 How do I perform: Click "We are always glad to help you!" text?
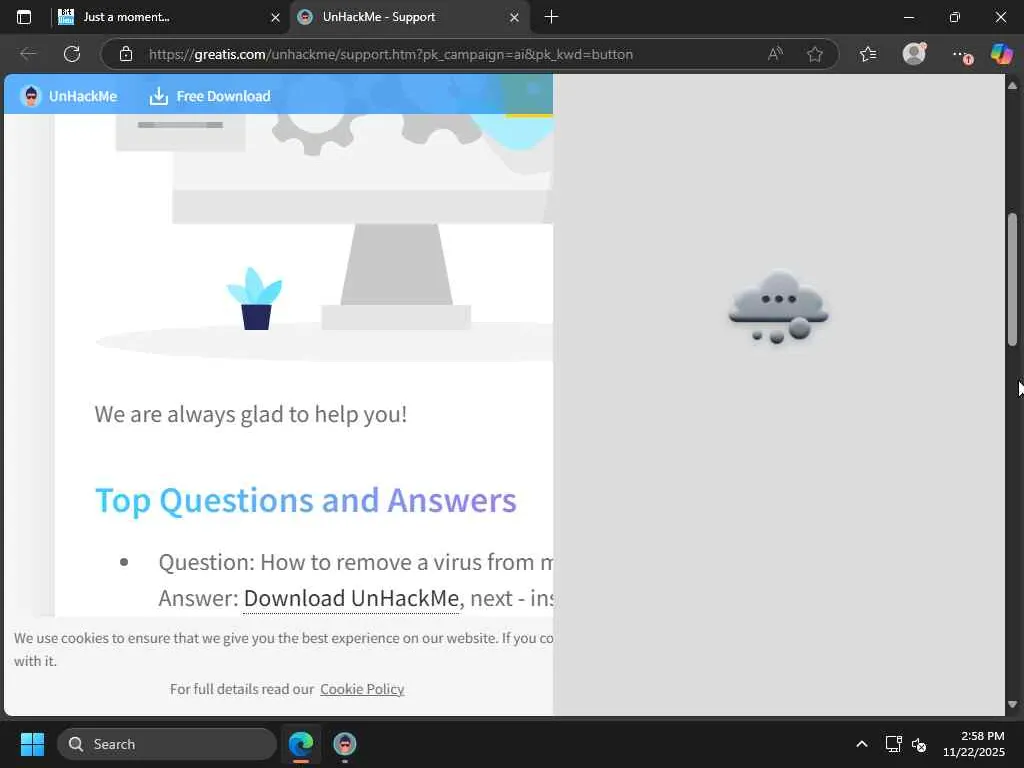(x=251, y=414)
